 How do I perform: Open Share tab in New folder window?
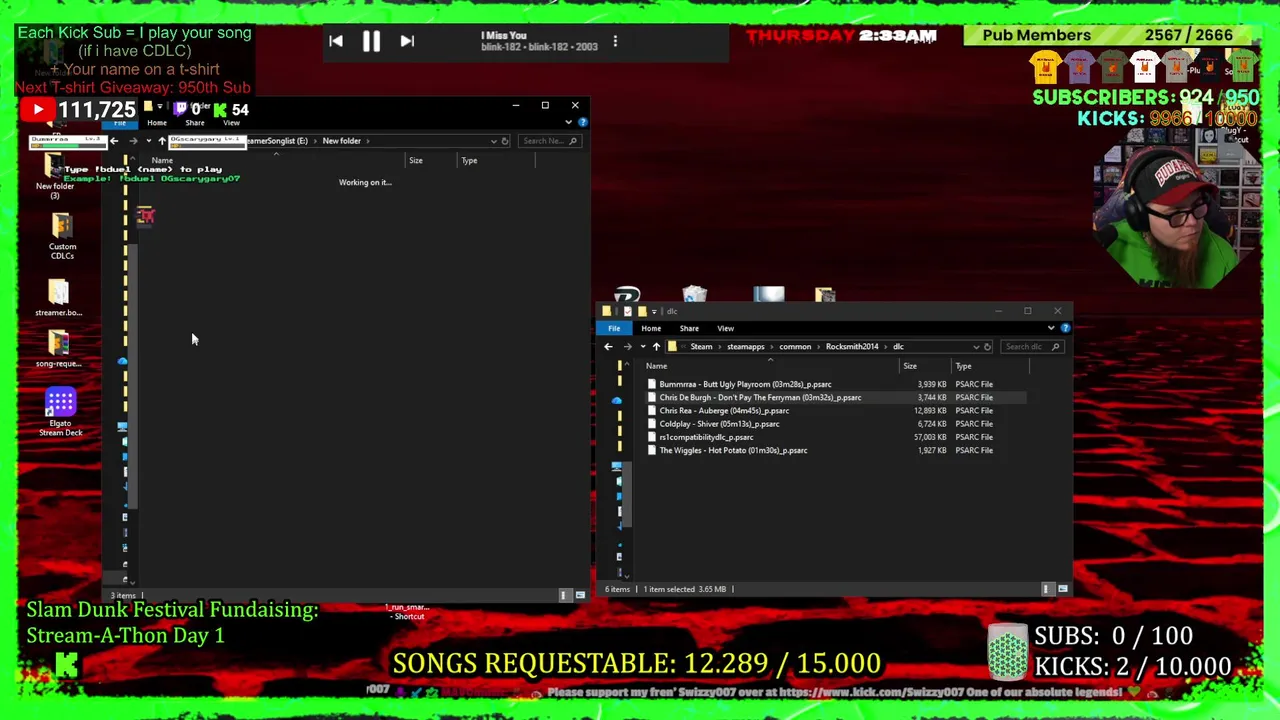pos(195,123)
